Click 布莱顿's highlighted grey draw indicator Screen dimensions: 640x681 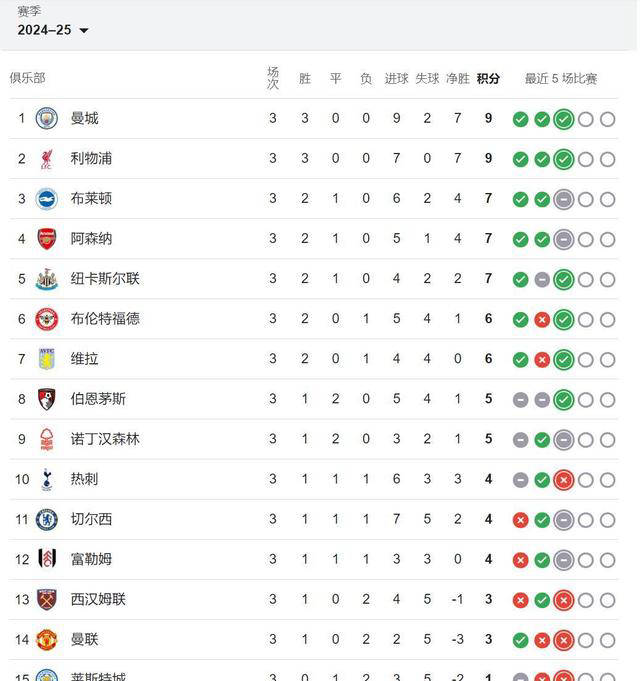coord(564,199)
